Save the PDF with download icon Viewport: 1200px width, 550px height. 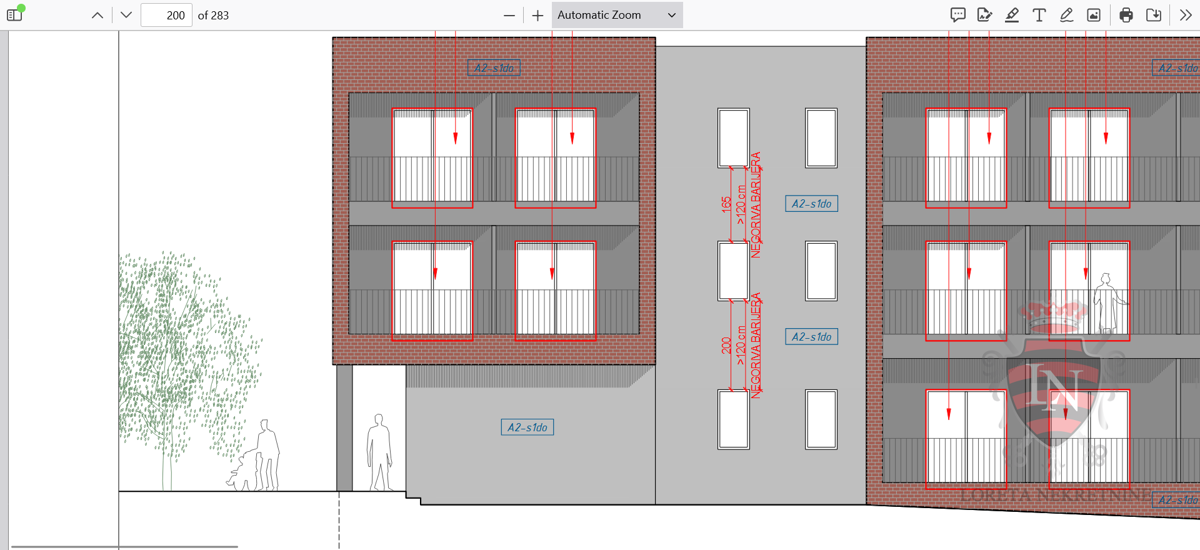coord(1153,15)
